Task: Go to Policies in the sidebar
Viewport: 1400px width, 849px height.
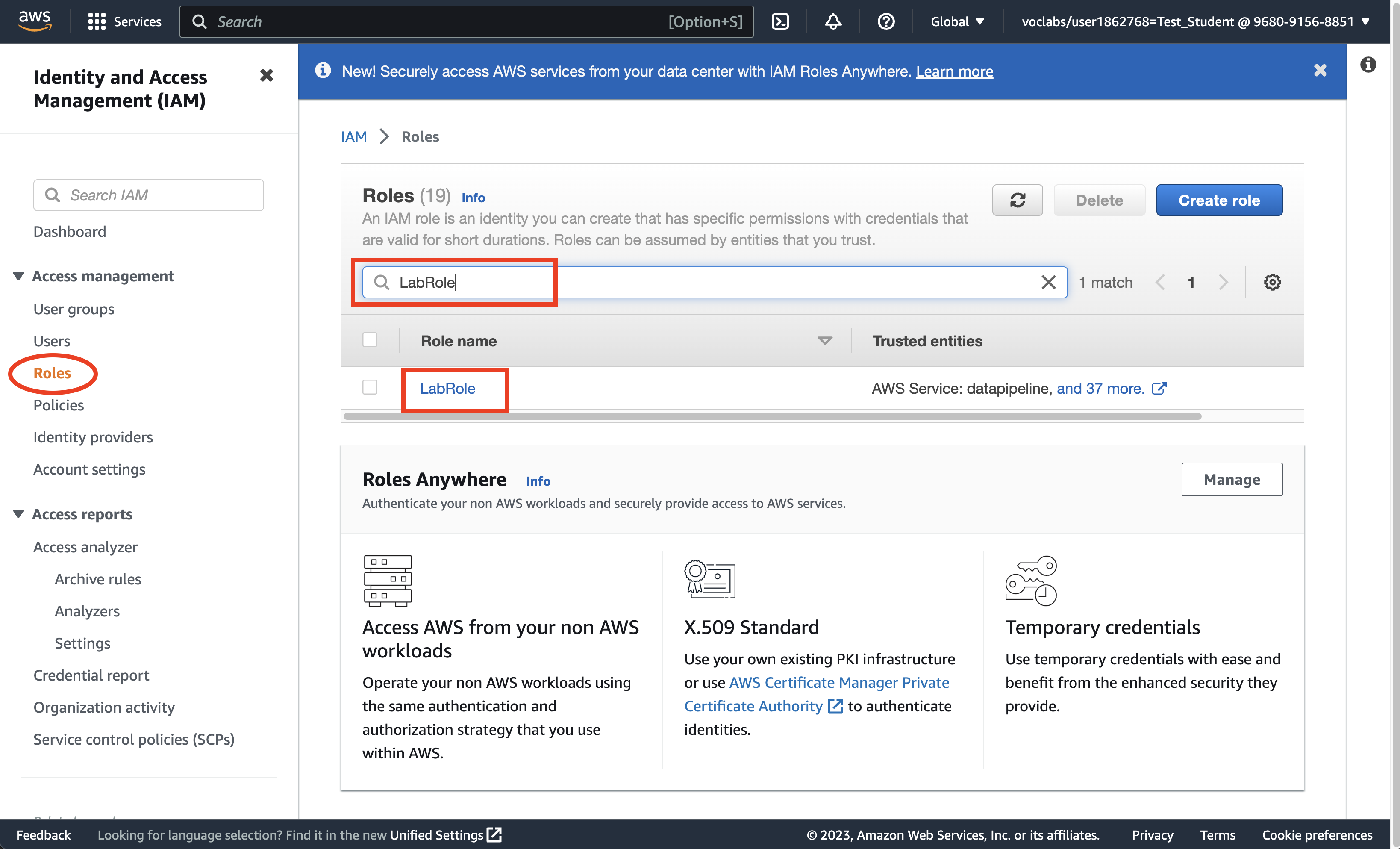Action: (59, 405)
